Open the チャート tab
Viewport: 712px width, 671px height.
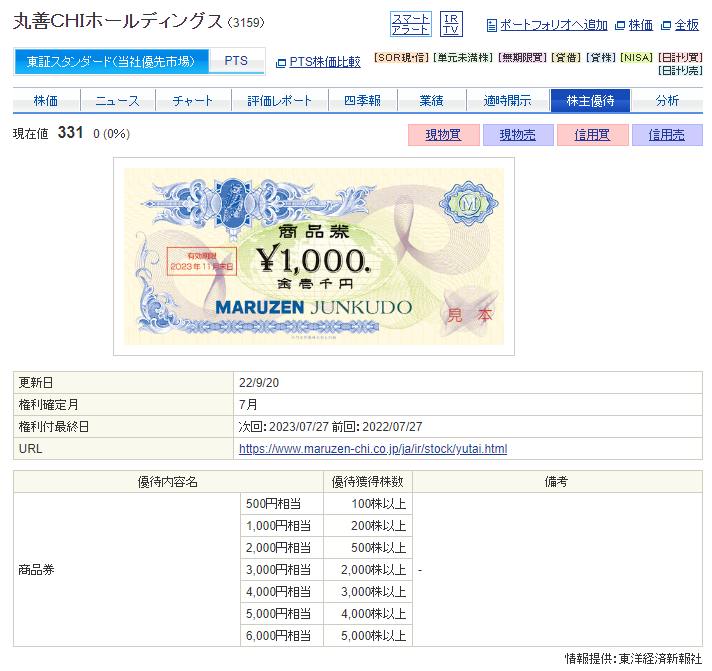click(x=193, y=100)
